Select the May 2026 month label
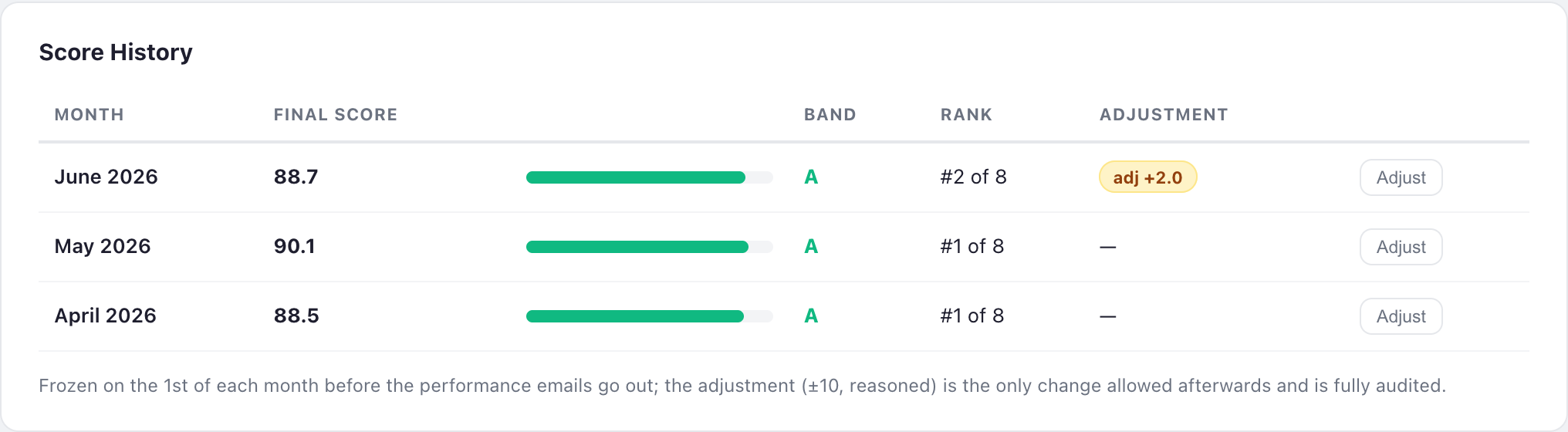The image size is (1568, 432). [103, 246]
